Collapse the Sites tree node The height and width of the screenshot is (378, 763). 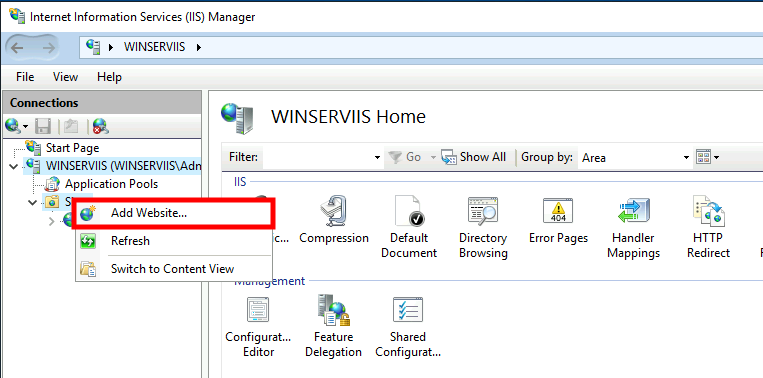point(33,202)
